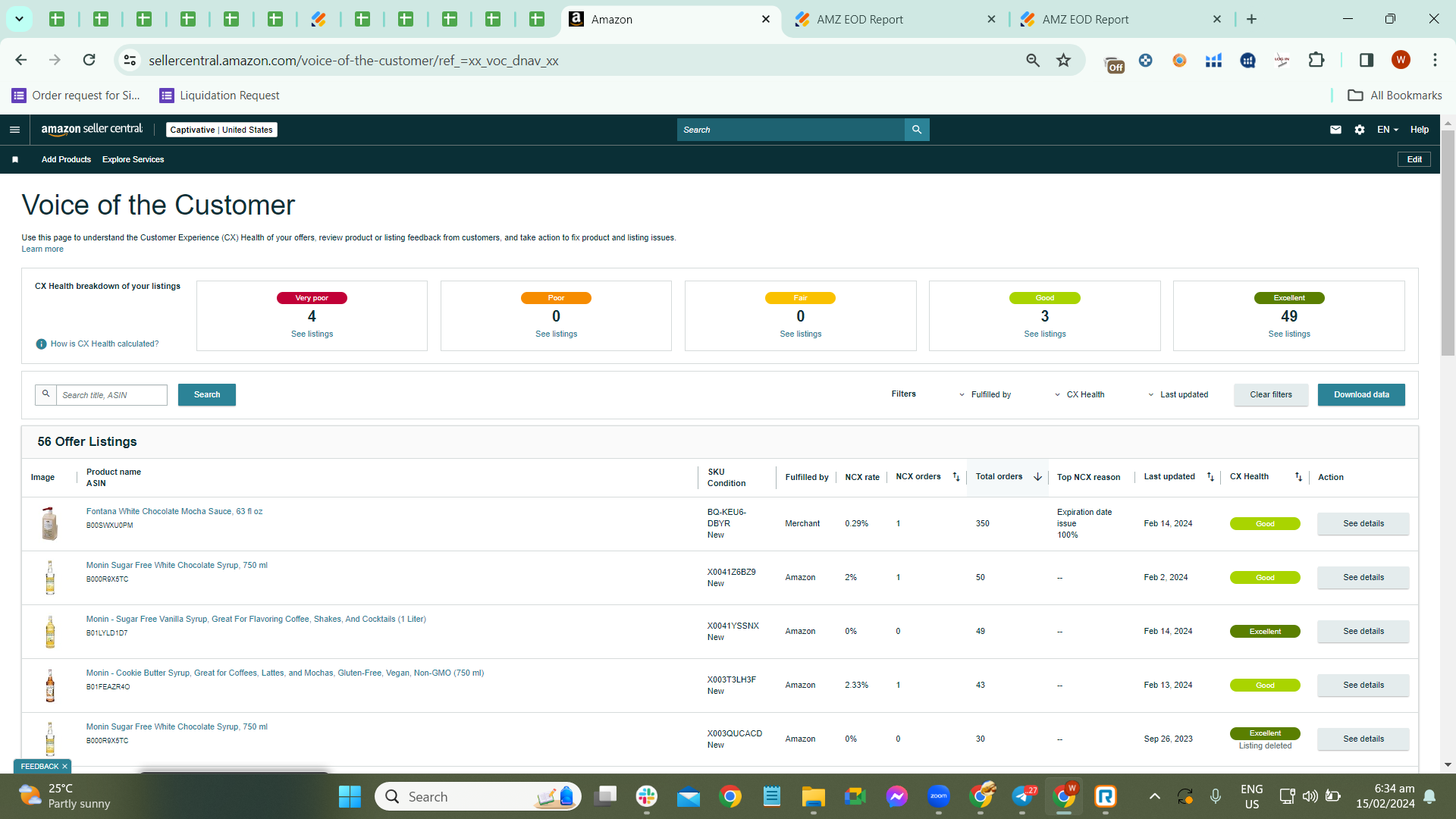Bookmark this page with star icon
This screenshot has height=819, width=1456.
[x=1064, y=60]
